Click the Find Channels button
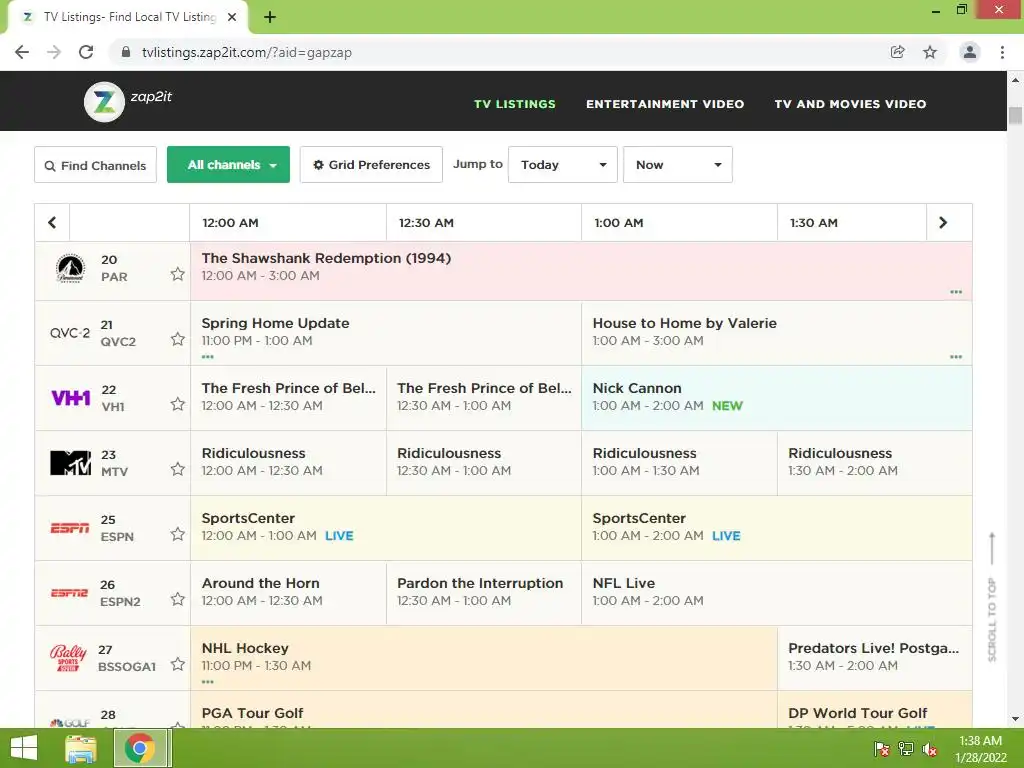Image resolution: width=1024 pixels, height=768 pixels. 95,165
